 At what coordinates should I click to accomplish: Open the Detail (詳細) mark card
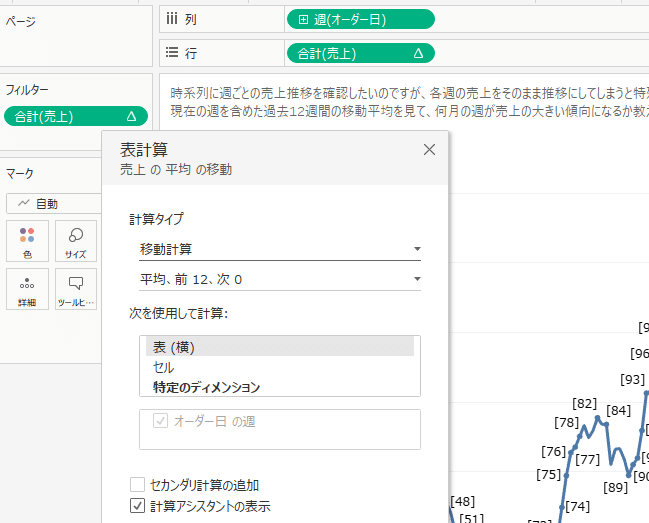point(27,289)
